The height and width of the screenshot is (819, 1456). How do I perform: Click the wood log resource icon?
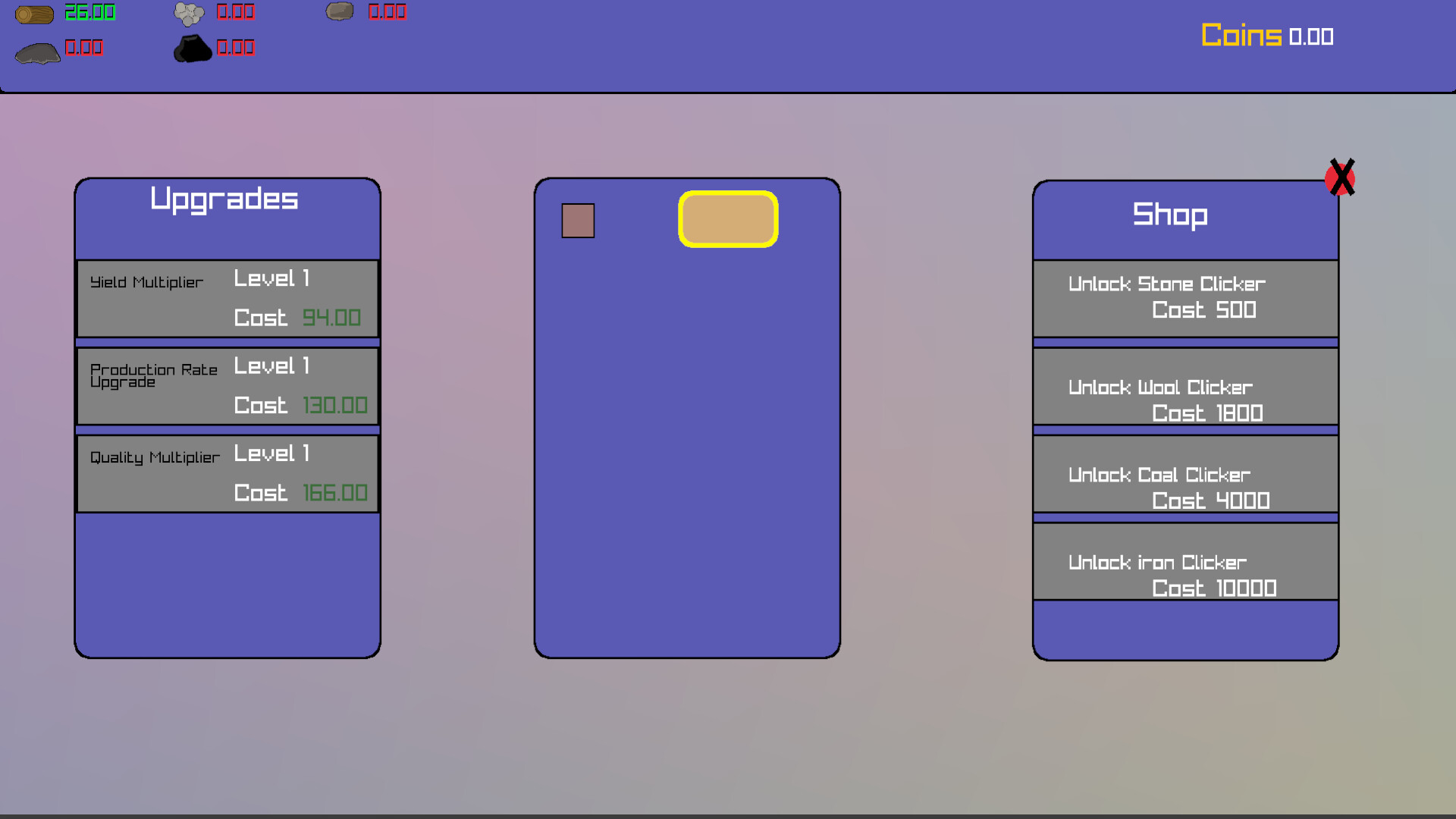point(34,13)
